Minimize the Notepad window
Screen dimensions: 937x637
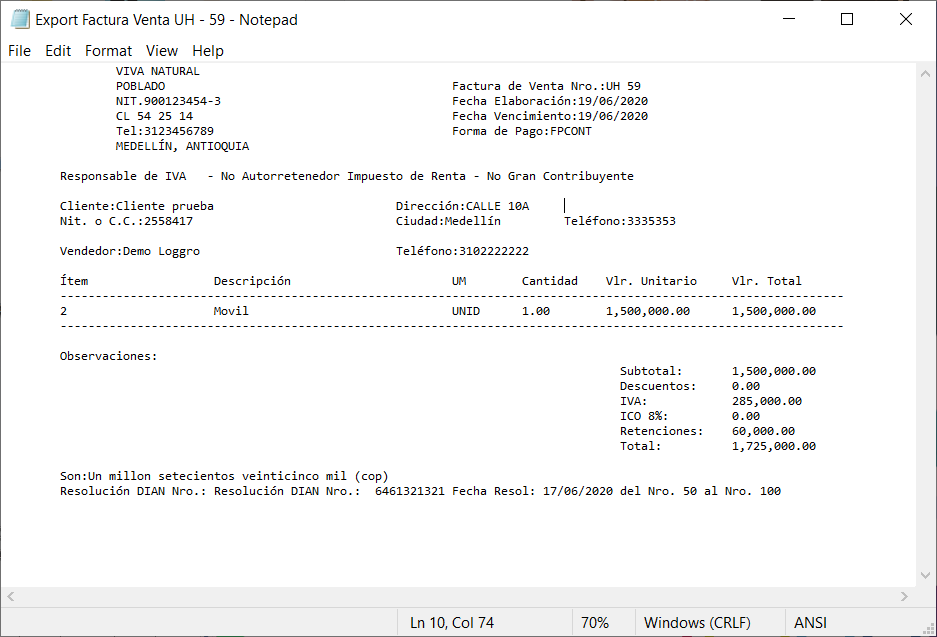click(x=787, y=19)
